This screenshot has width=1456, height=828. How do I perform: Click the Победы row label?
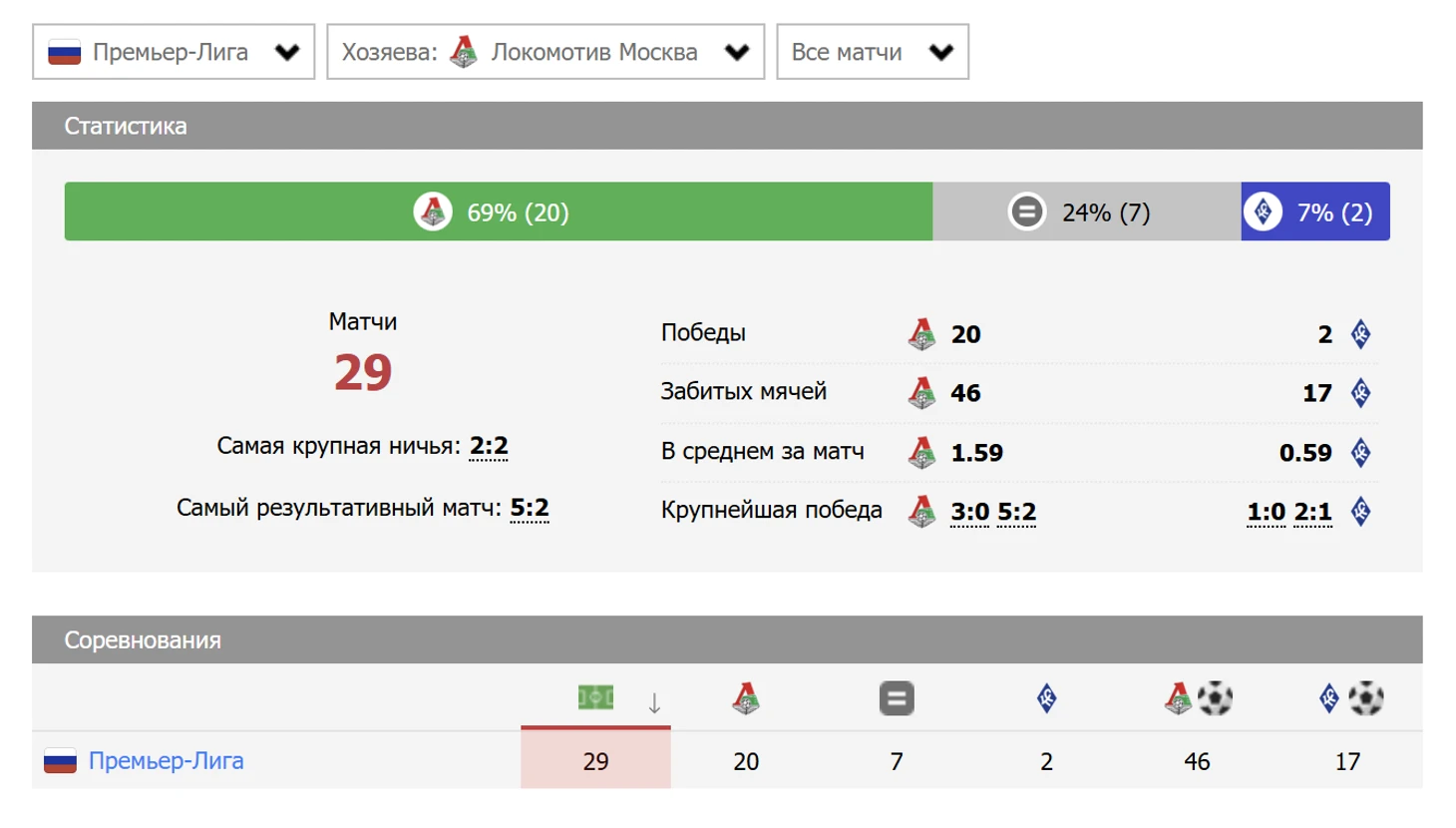(x=703, y=332)
